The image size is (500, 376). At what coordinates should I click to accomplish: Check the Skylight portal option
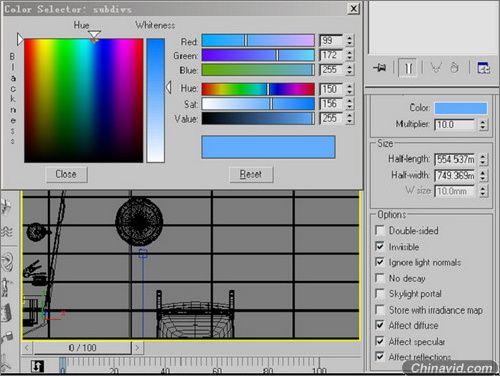pos(380,293)
